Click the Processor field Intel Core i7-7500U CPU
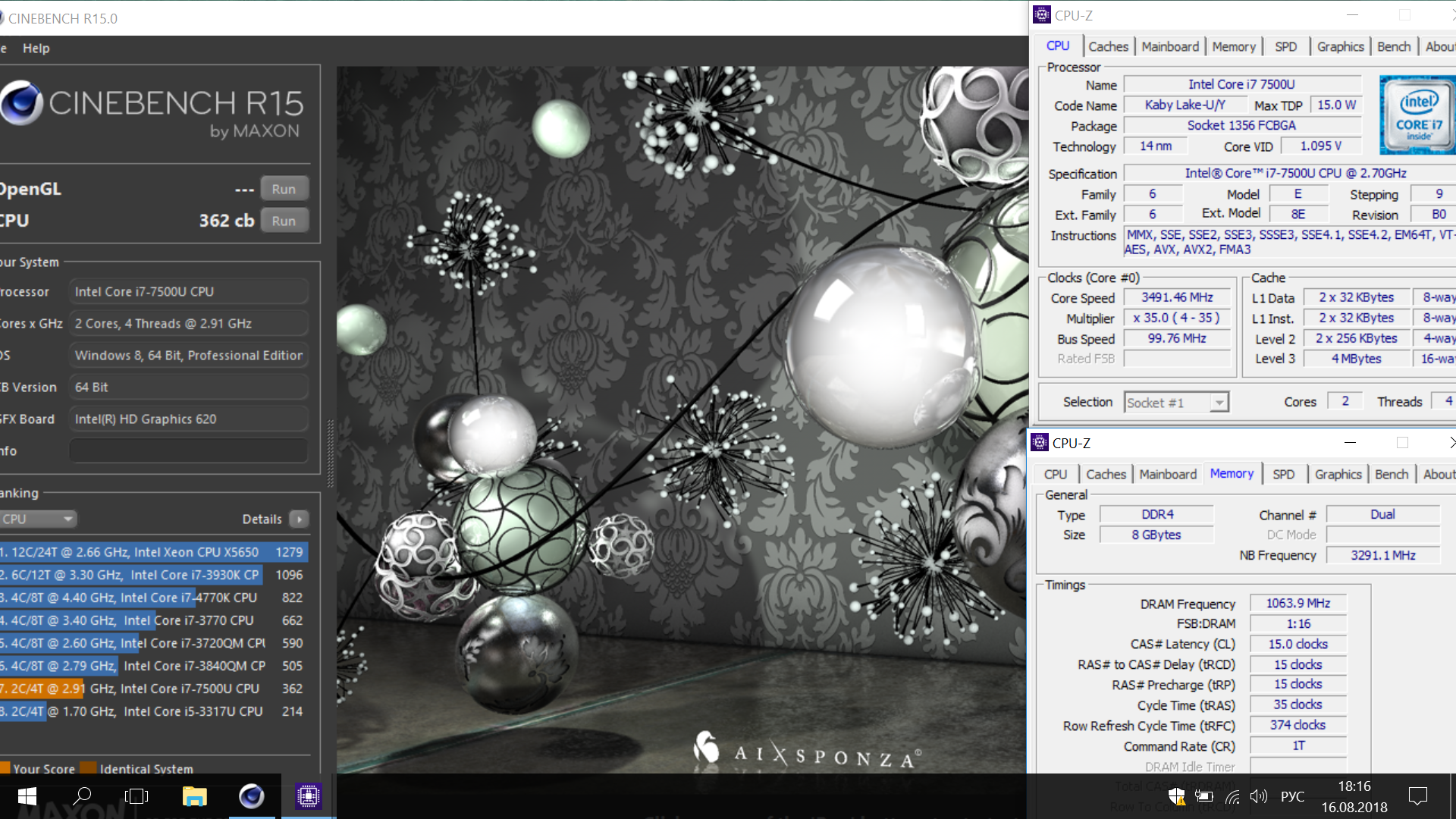This screenshot has height=819, width=1456. pyautogui.click(x=188, y=291)
